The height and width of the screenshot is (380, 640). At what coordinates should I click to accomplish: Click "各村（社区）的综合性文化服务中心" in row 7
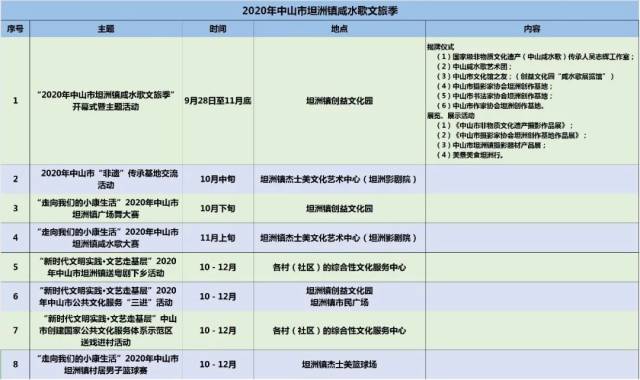[x=339, y=330]
